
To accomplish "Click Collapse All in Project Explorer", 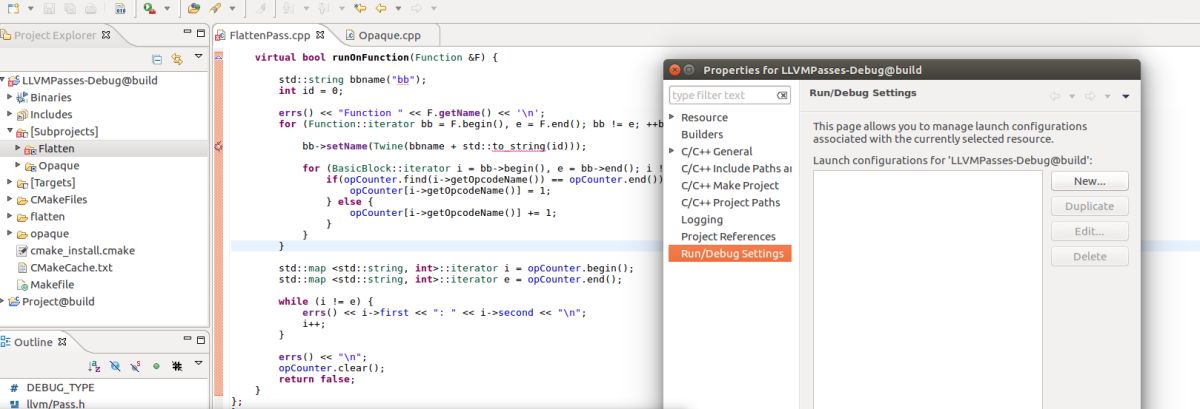I will 157,59.
